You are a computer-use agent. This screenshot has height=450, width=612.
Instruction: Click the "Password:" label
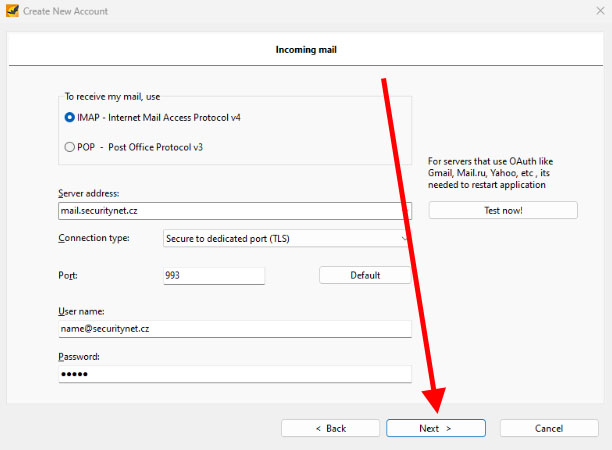click(79, 357)
